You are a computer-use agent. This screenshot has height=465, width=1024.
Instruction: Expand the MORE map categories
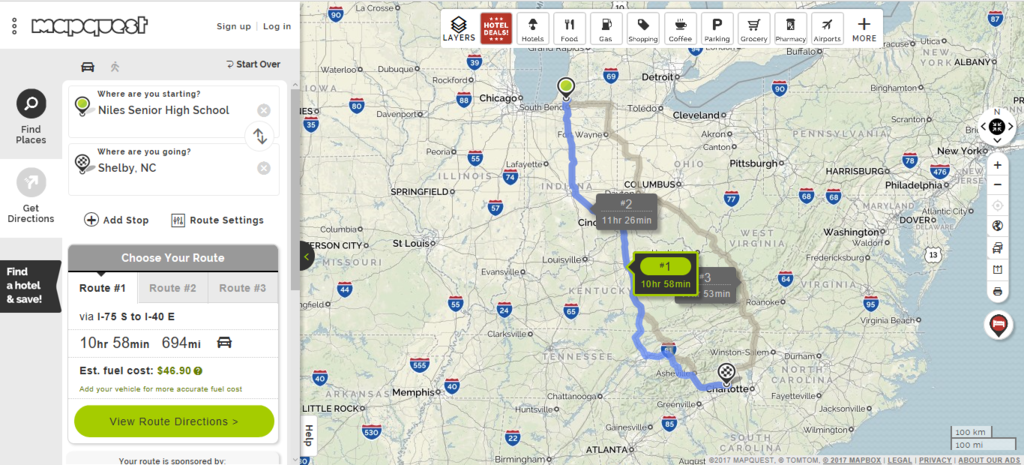point(864,28)
